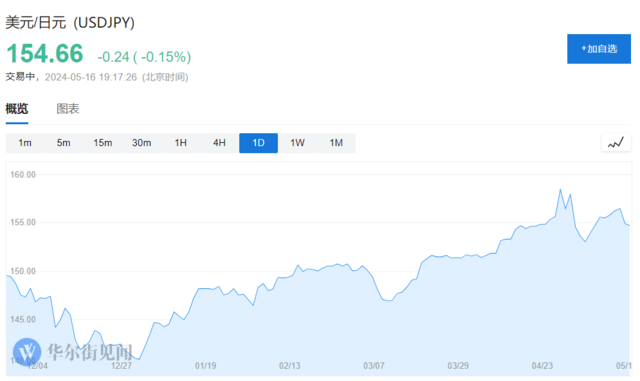Set chart period to 1M
Viewport: 640px width, 381px height.
pyautogui.click(x=336, y=143)
